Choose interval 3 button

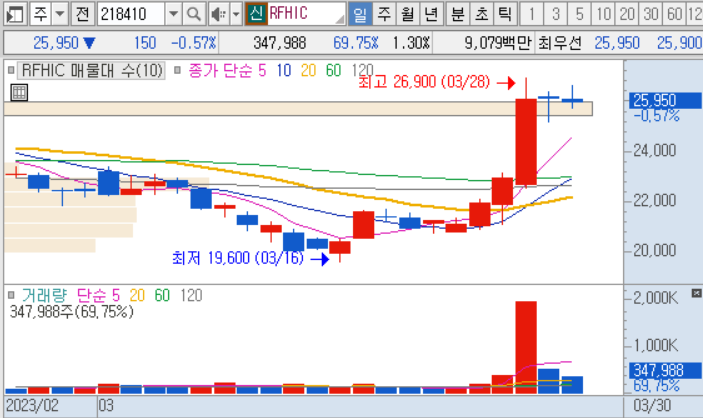point(555,14)
